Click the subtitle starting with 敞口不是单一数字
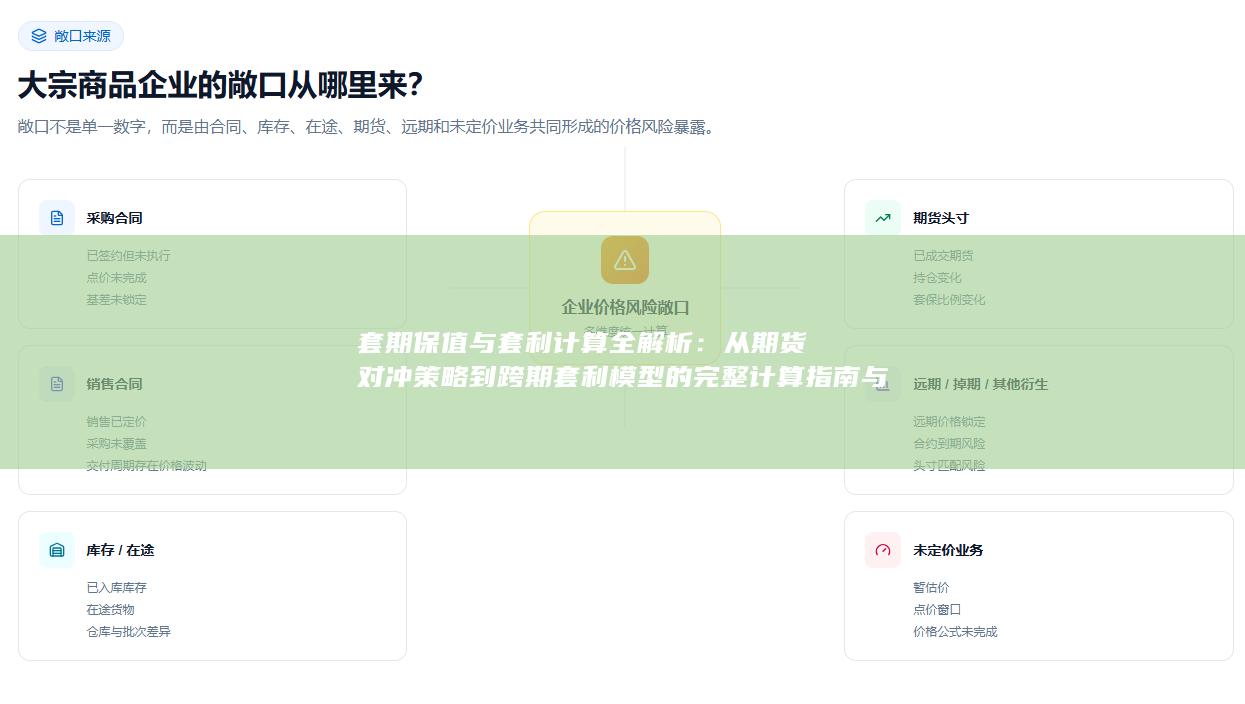 click(367, 127)
